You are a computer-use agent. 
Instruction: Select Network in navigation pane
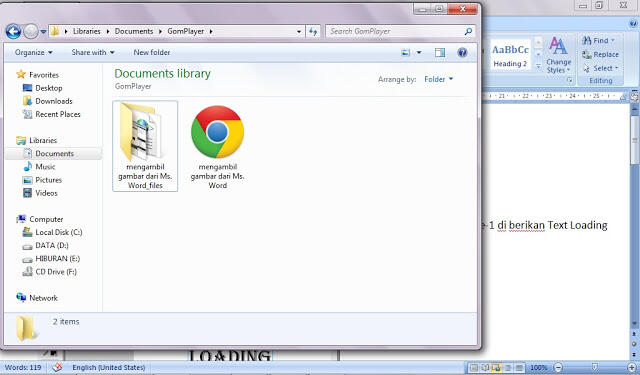pyautogui.click(x=37, y=298)
